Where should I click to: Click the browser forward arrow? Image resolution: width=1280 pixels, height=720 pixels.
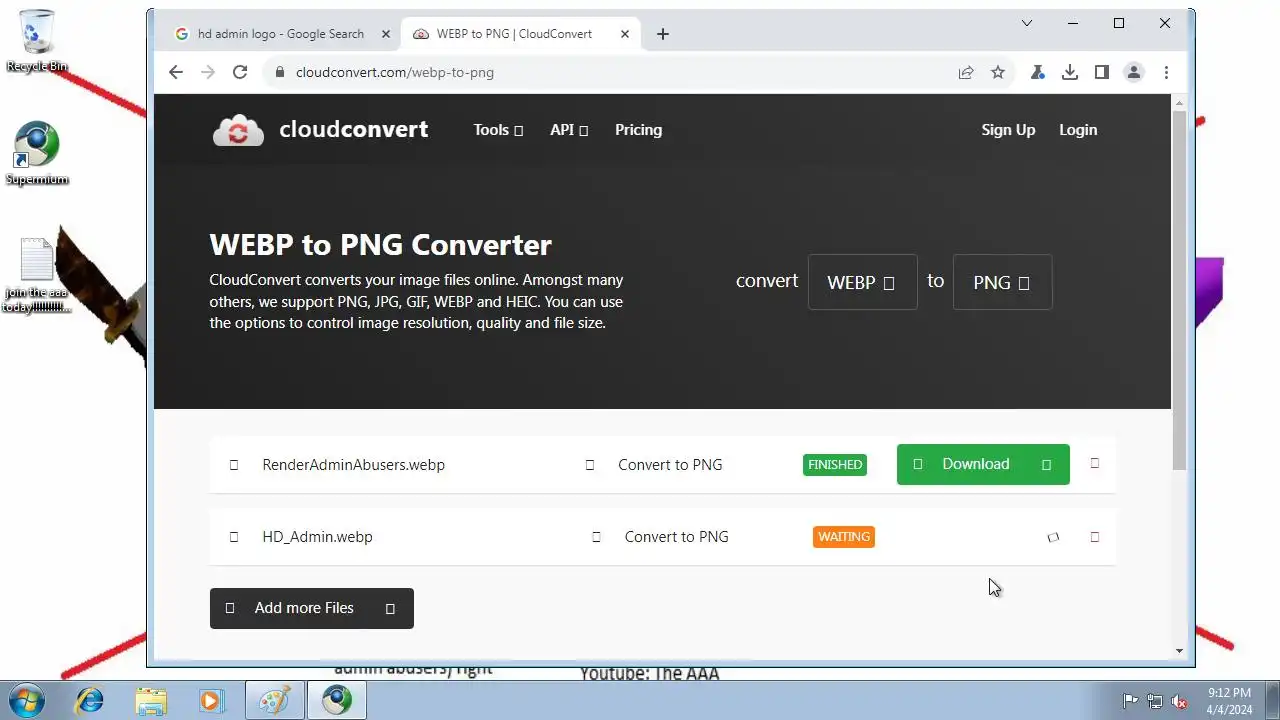(208, 72)
